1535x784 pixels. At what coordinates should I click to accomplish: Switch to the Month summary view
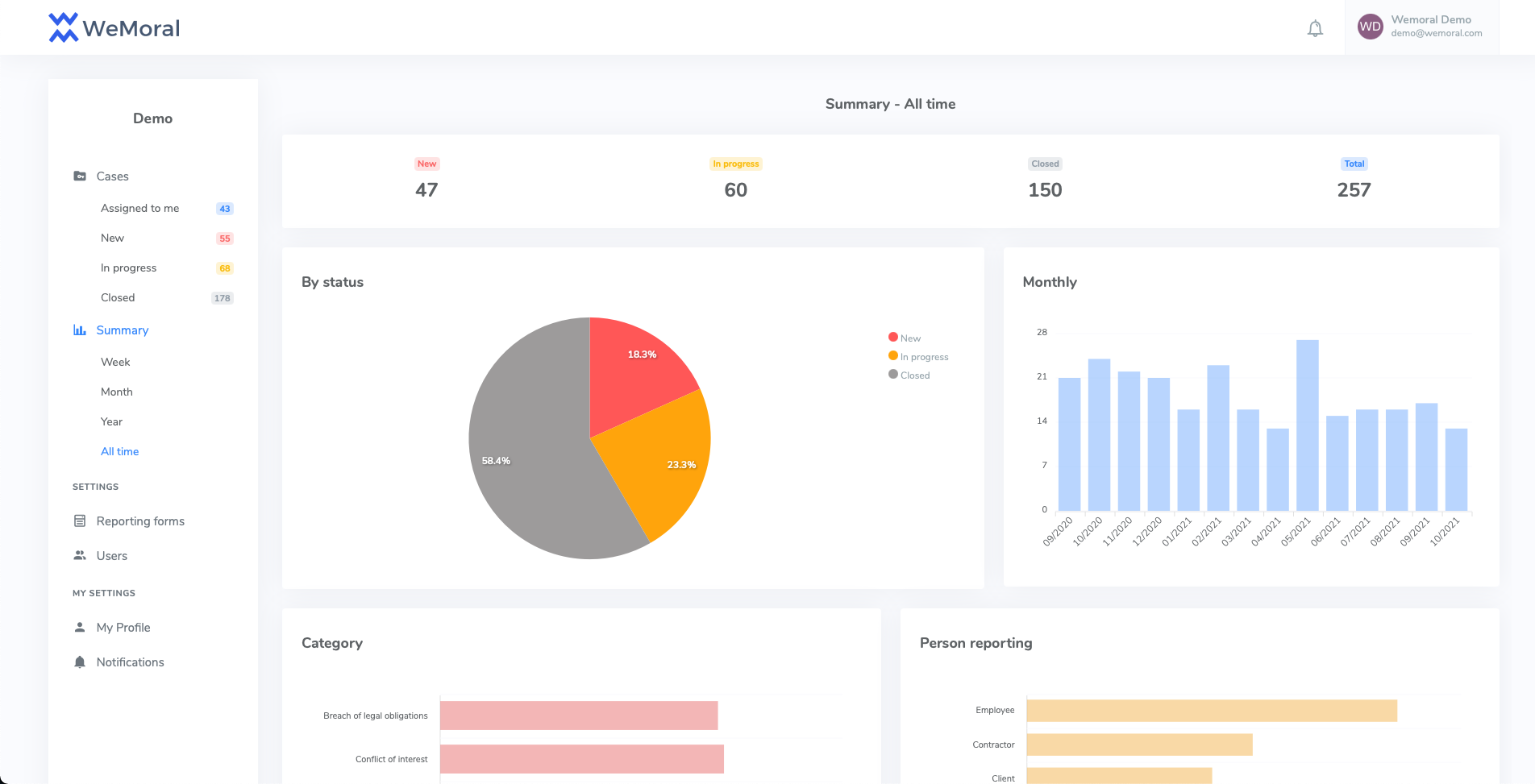116,392
